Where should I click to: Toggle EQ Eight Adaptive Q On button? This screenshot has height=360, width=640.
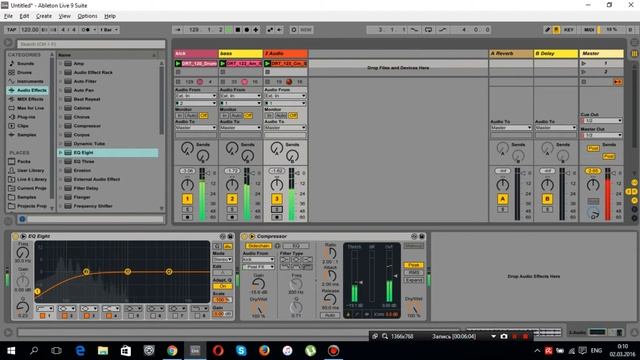pos(222,287)
